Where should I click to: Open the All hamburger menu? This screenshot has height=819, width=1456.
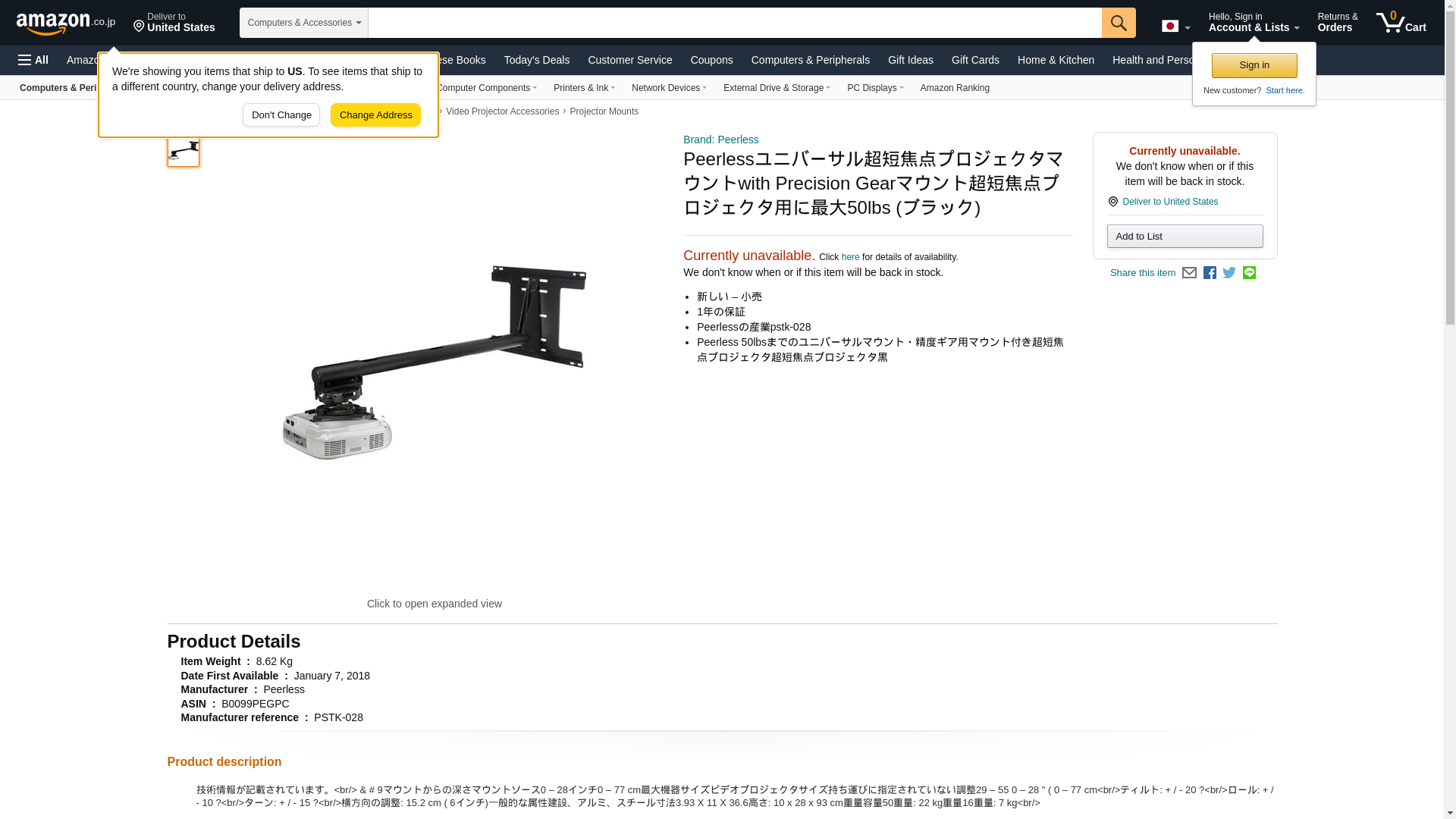point(33,60)
